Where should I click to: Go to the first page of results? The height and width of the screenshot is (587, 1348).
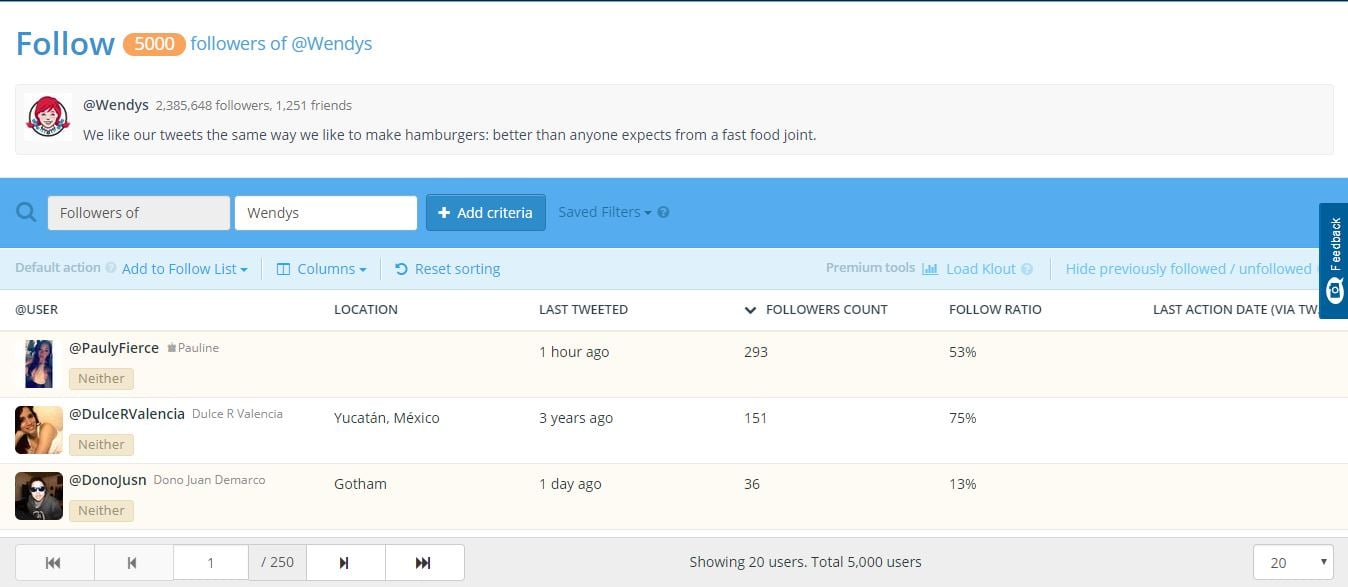pos(54,563)
